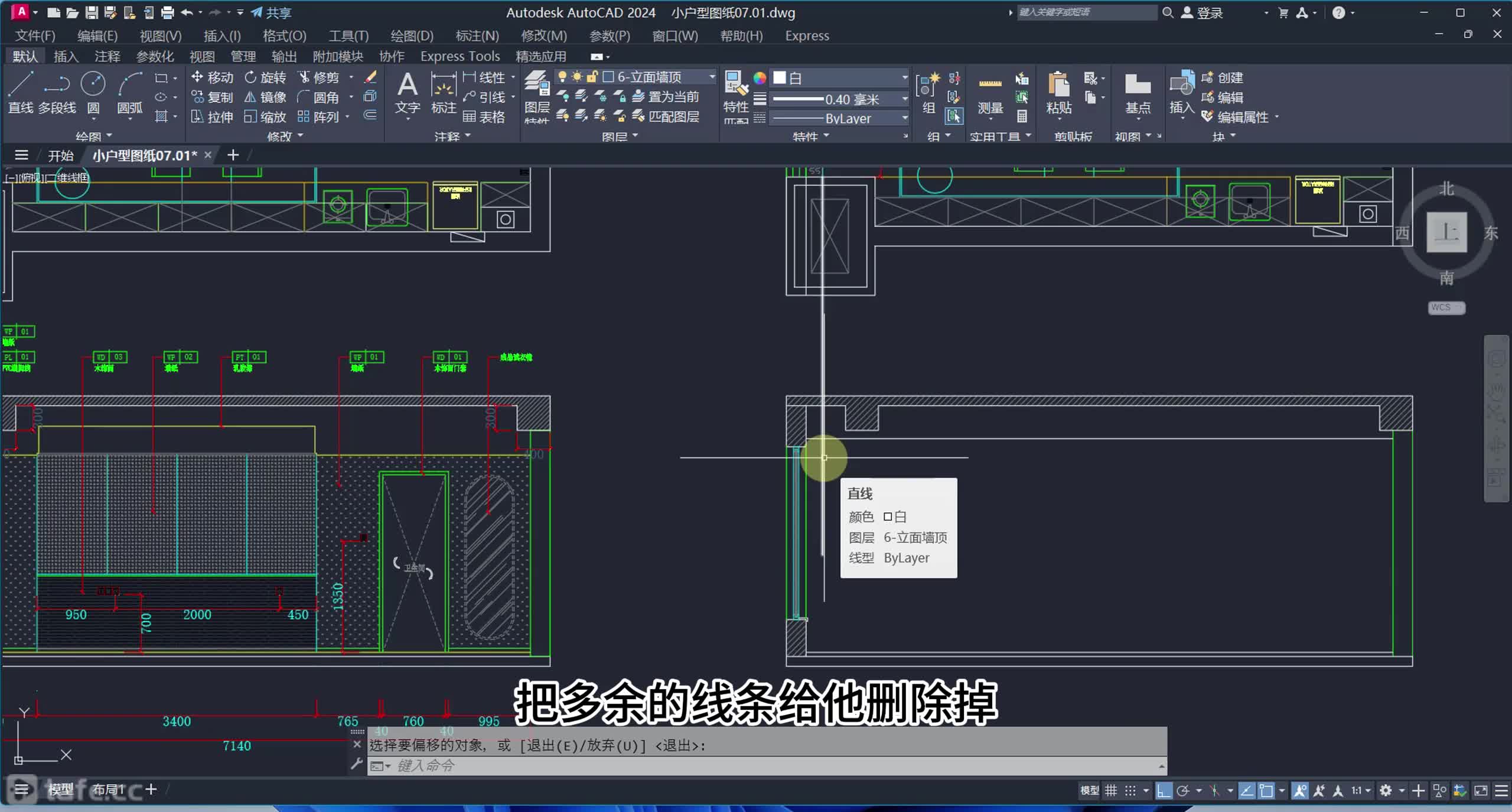Toggle ortho mode in status bar
The height and width of the screenshot is (812, 1512).
1164,790
